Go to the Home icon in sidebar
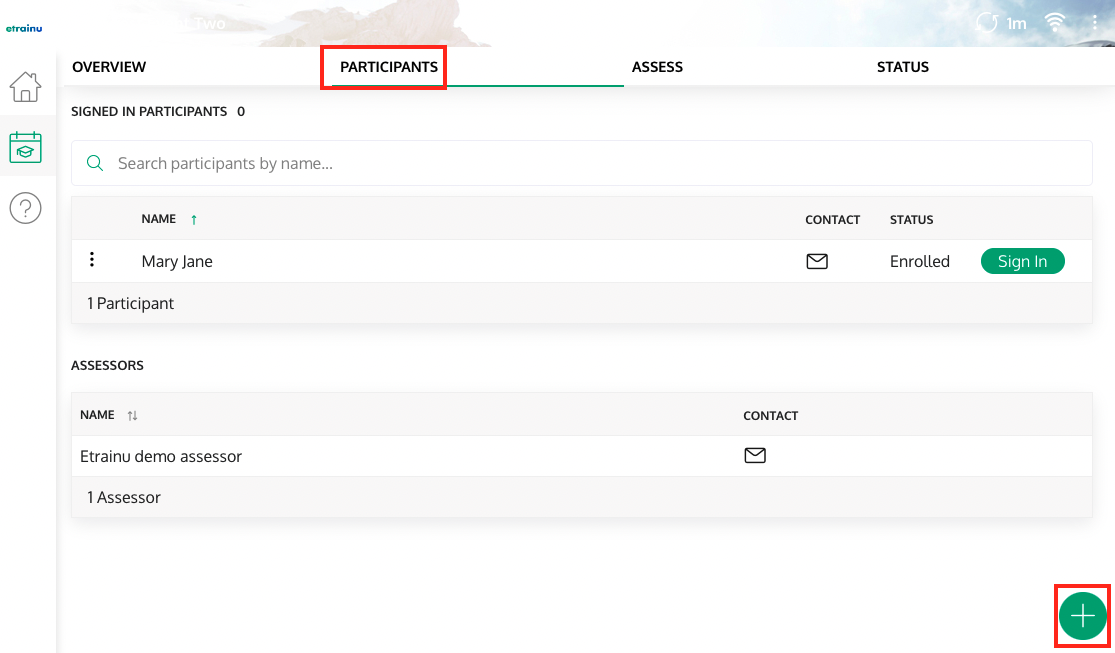The width and height of the screenshot is (1115, 653). click(x=25, y=87)
